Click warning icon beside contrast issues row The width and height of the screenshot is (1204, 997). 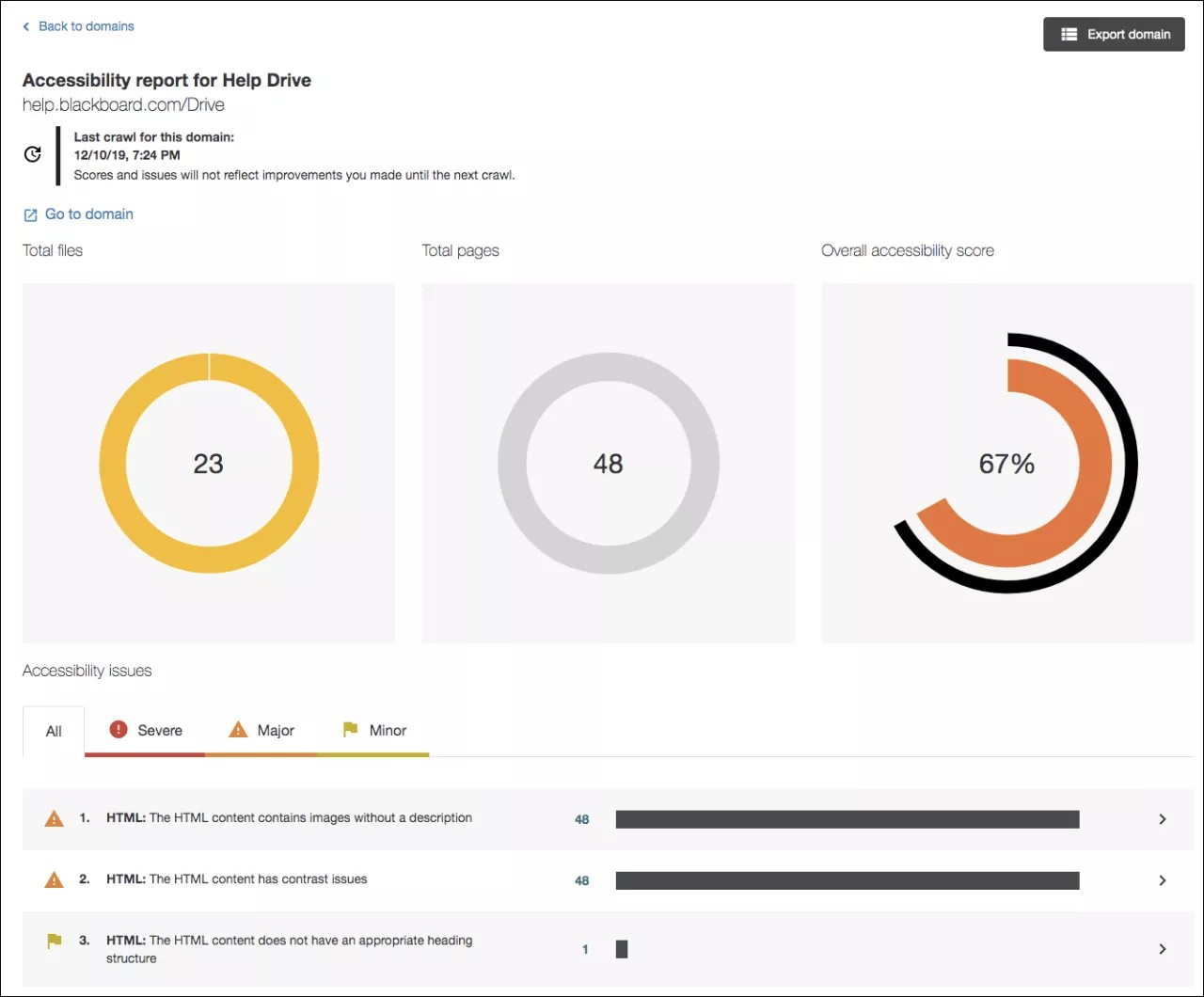(55, 880)
